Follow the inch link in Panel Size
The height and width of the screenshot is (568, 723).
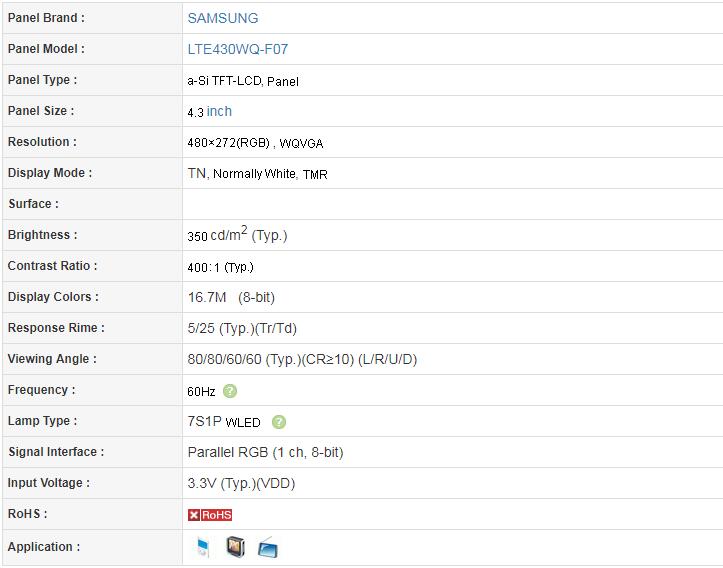pyautogui.click(x=219, y=111)
